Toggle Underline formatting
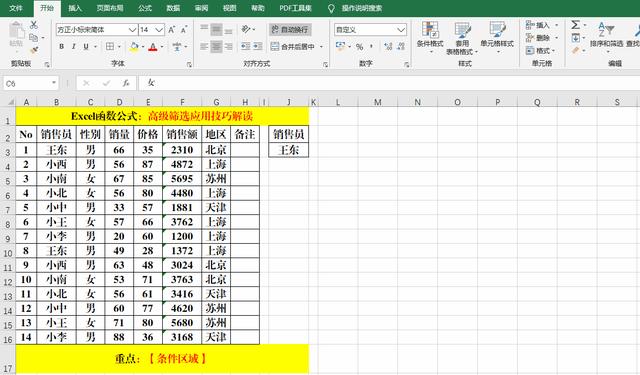Image resolution: width=640 pixels, height=375 pixels. pos(86,47)
